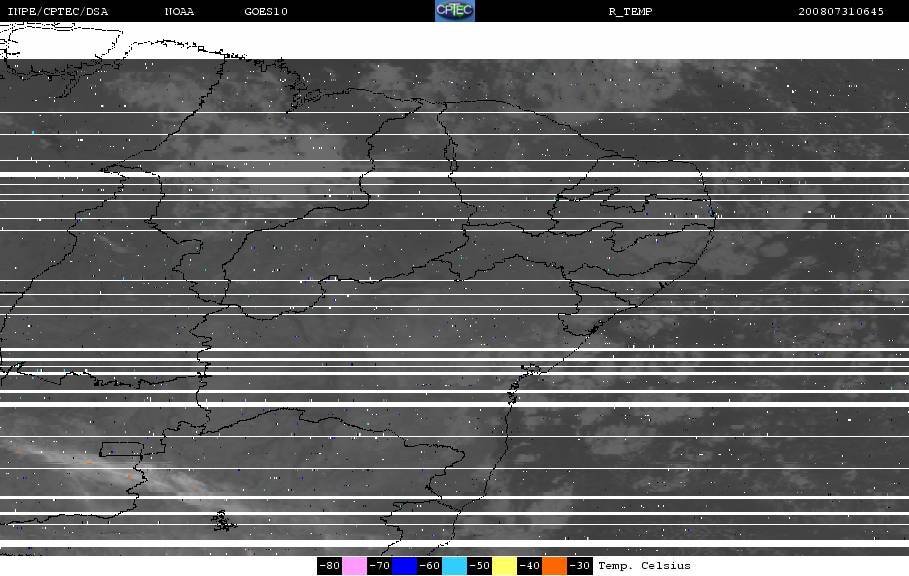Screen dimensions: 909x576
Task: Click the -60 temperature legend label
Action: click(430, 566)
